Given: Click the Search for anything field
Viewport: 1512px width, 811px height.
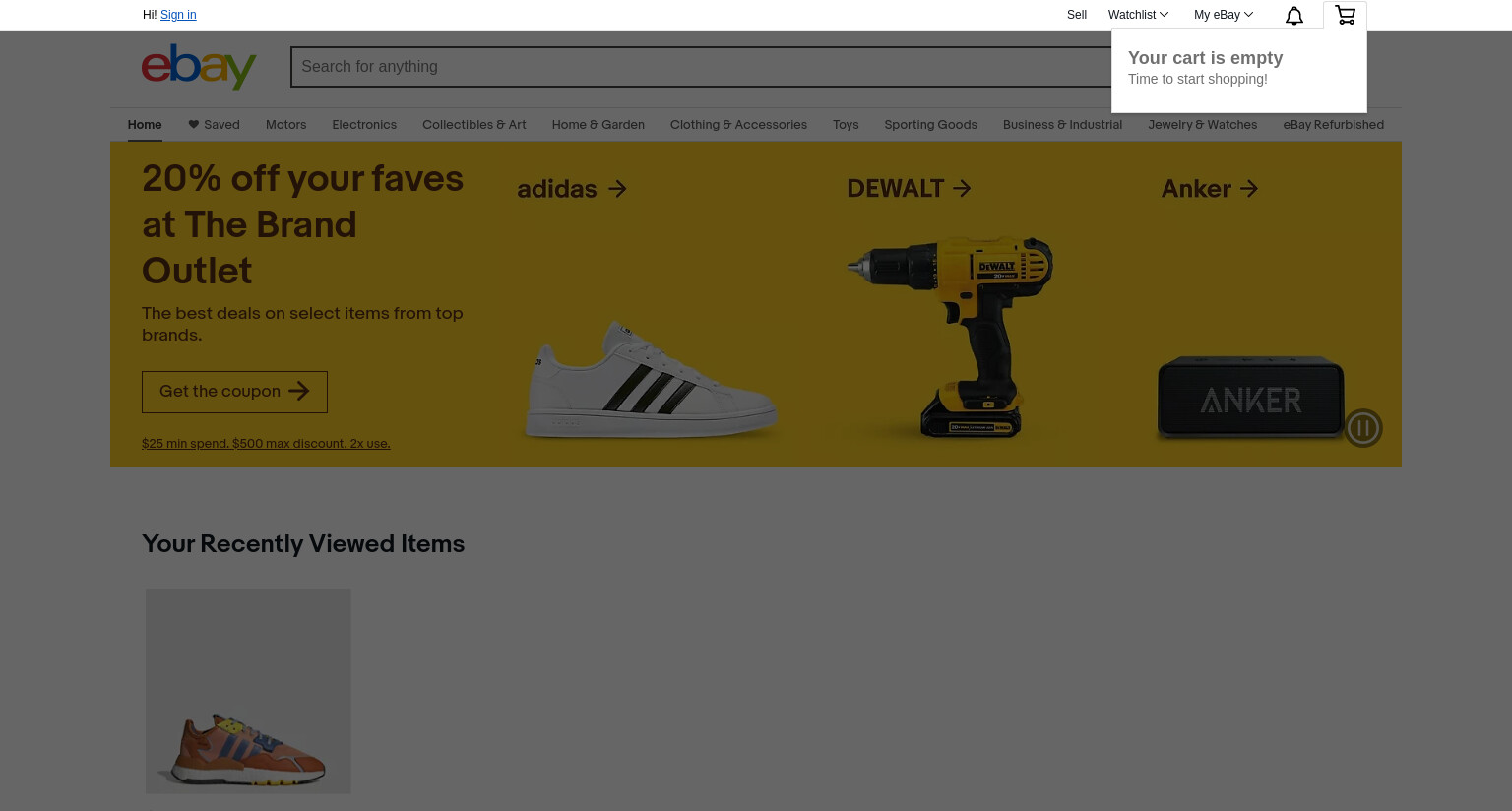Looking at the screenshot, I should point(701,67).
